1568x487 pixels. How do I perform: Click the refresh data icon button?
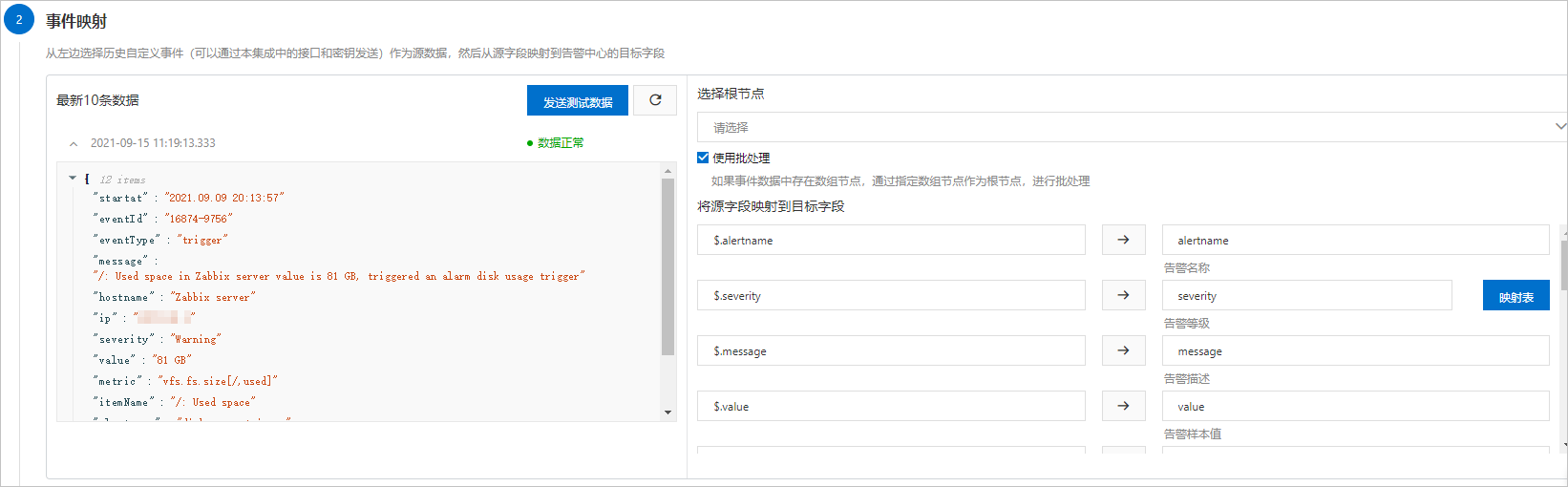(655, 100)
